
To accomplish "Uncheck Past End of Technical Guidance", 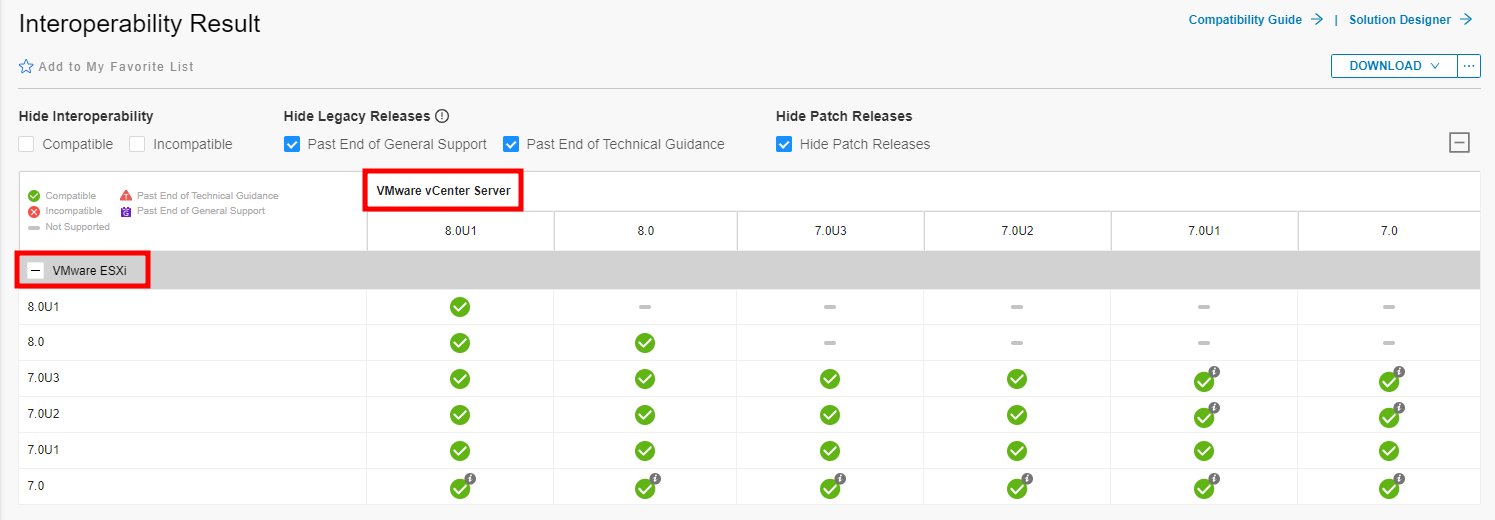I will click(x=511, y=144).
